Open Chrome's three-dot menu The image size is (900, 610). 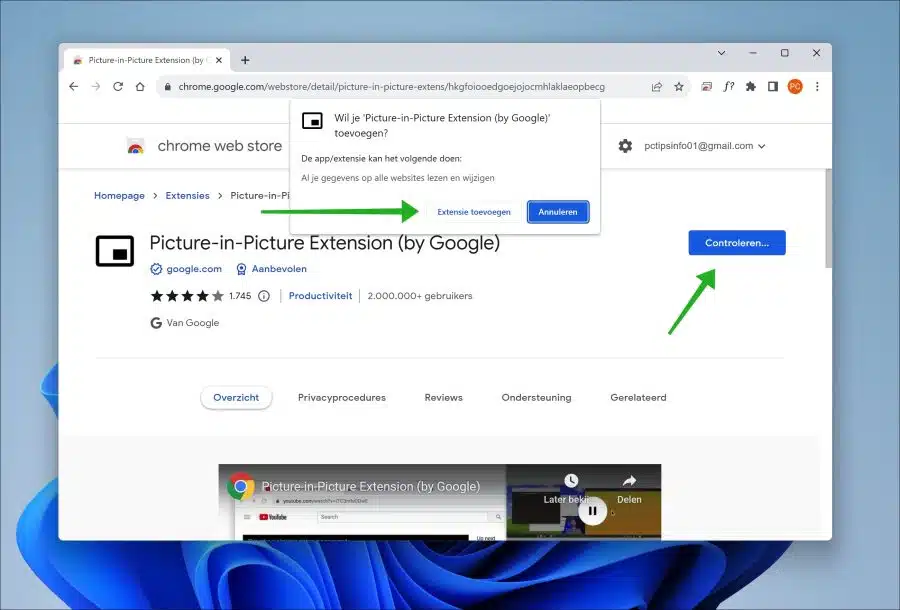point(817,87)
